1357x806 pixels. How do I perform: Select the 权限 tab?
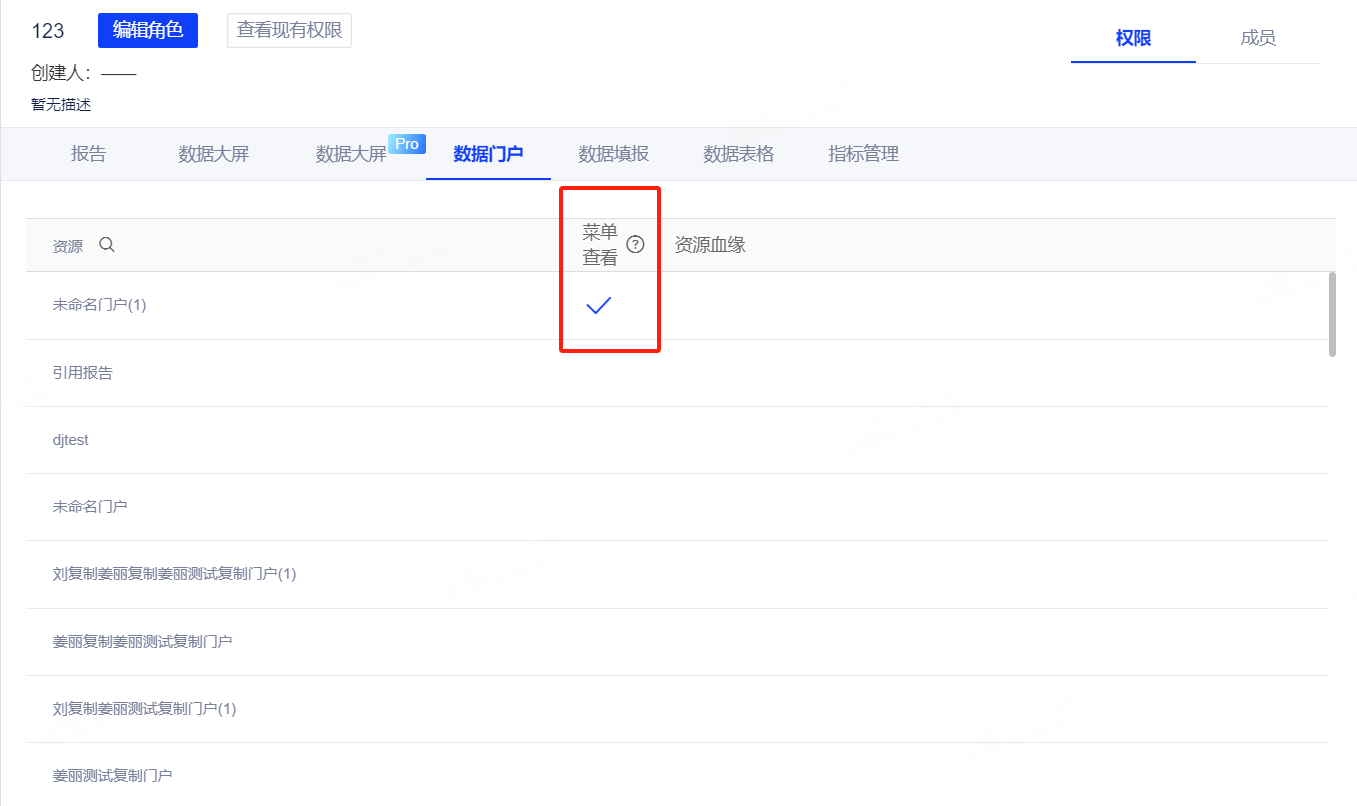[x=1133, y=39]
